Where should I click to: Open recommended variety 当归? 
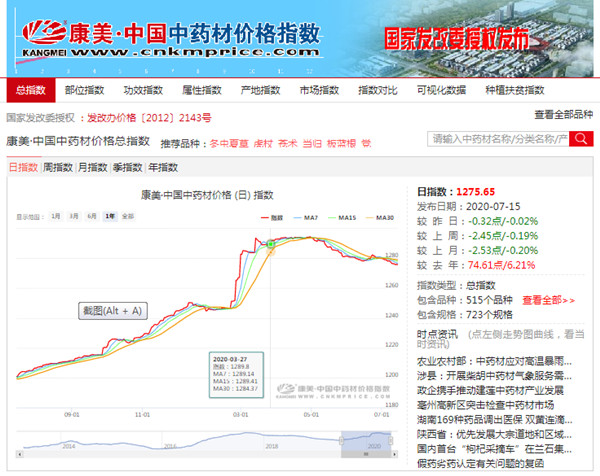point(312,143)
